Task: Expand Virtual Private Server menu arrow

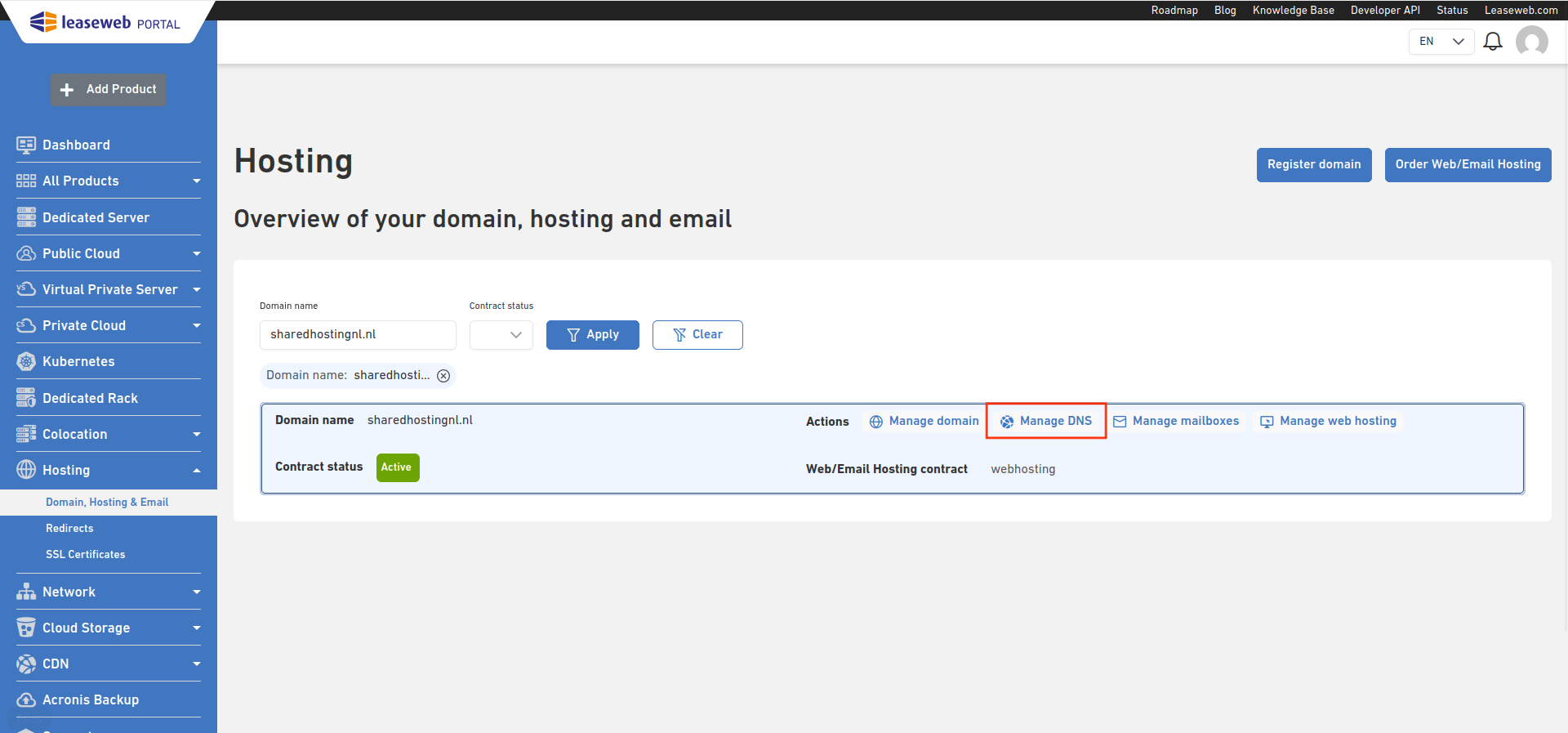Action: [x=197, y=289]
